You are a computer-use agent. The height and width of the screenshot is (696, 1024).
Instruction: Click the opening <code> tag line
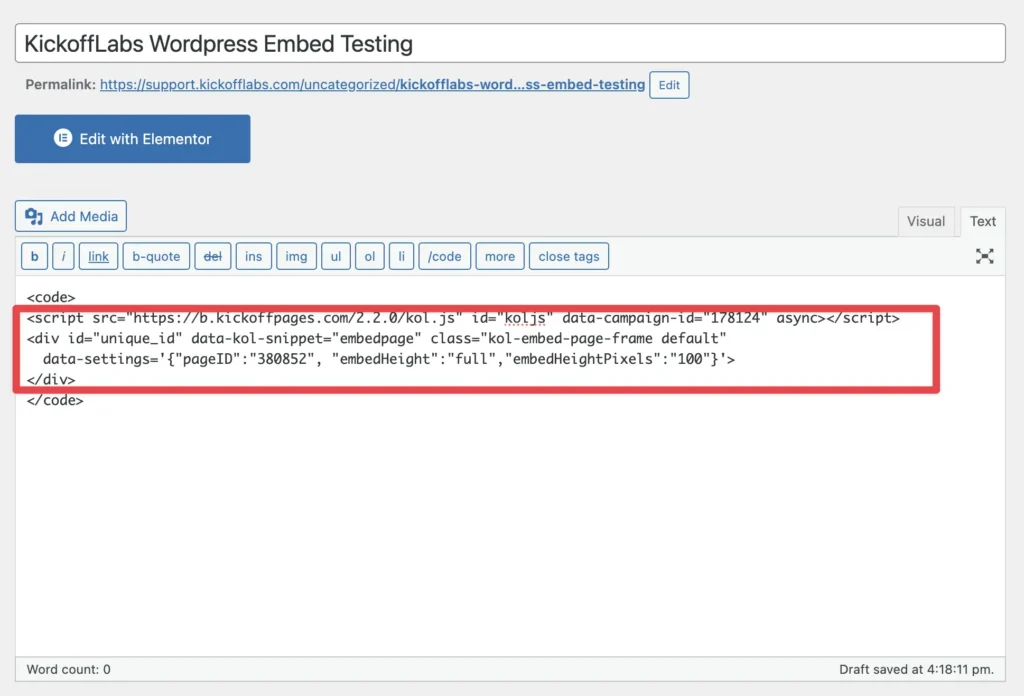click(x=51, y=297)
